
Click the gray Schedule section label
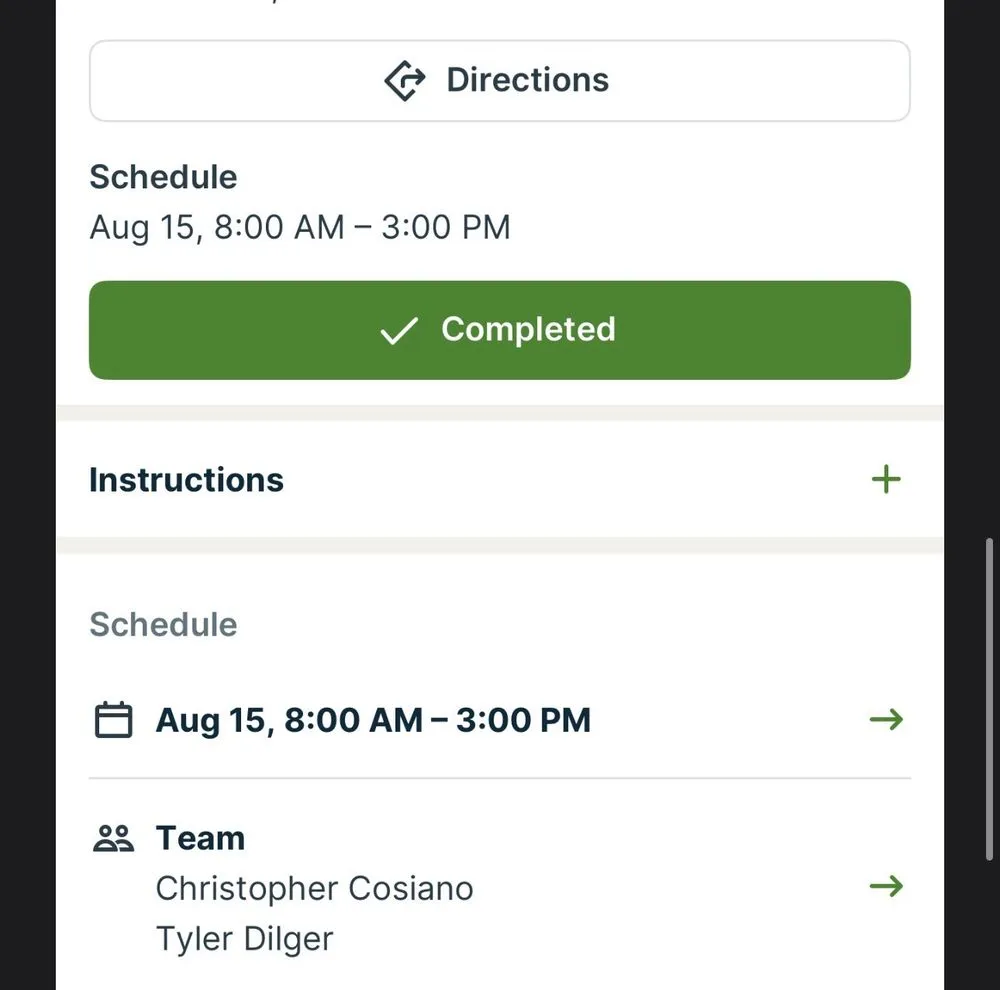(163, 624)
